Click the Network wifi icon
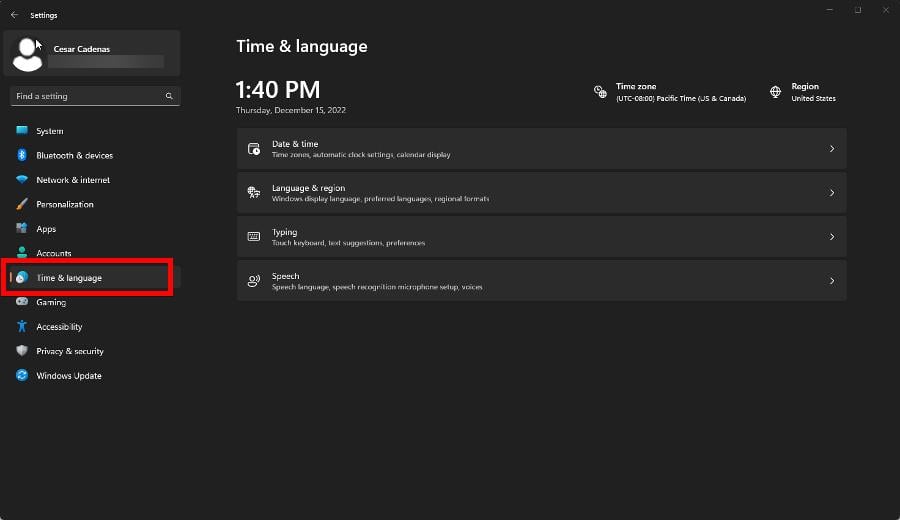900x520 pixels. (22, 179)
